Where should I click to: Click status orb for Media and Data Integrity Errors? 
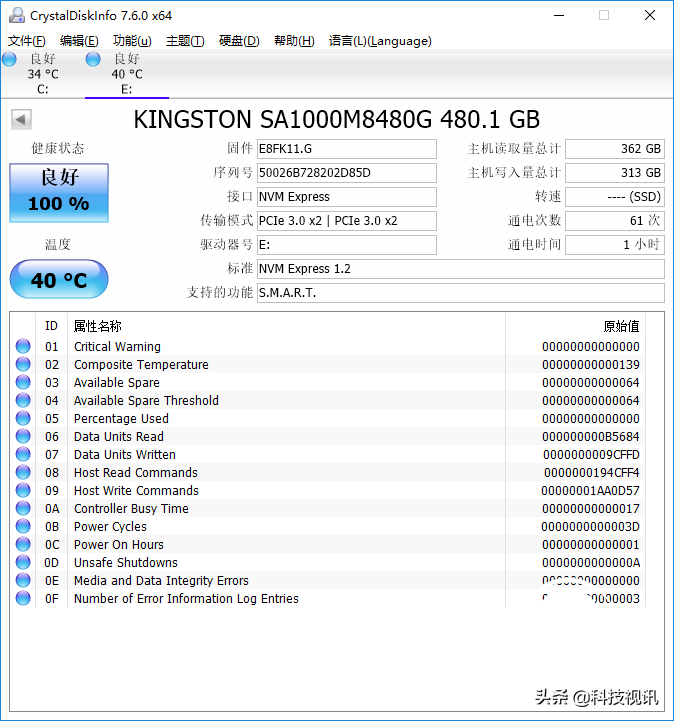click(23, 580)
